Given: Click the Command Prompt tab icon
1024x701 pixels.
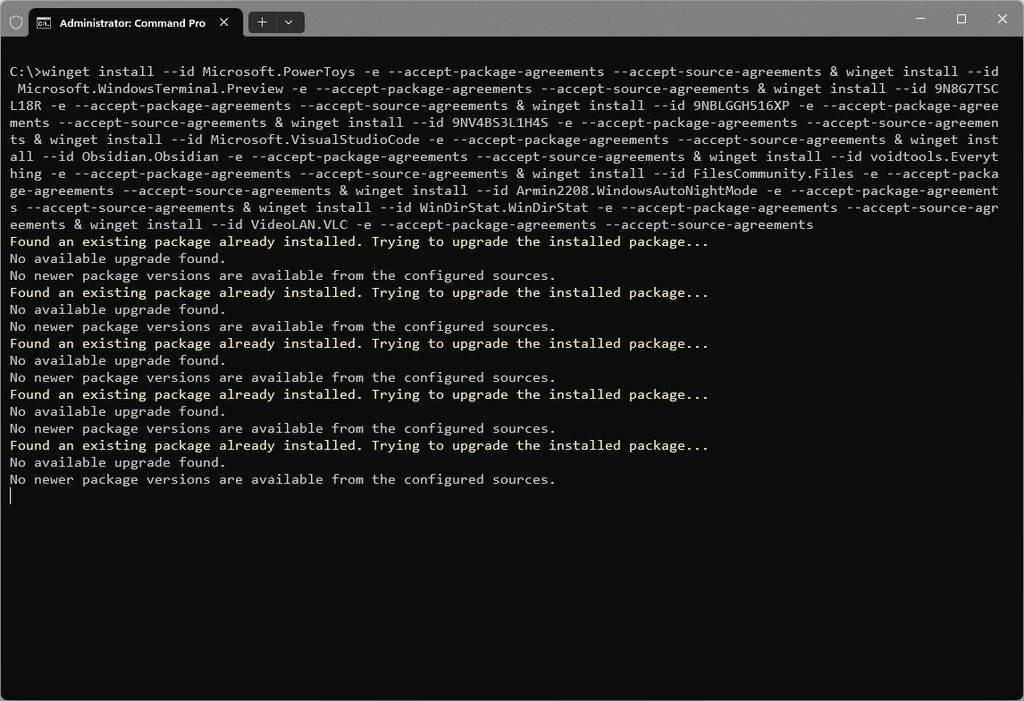Looking at the screenshot, I should (x=44, y=22).
